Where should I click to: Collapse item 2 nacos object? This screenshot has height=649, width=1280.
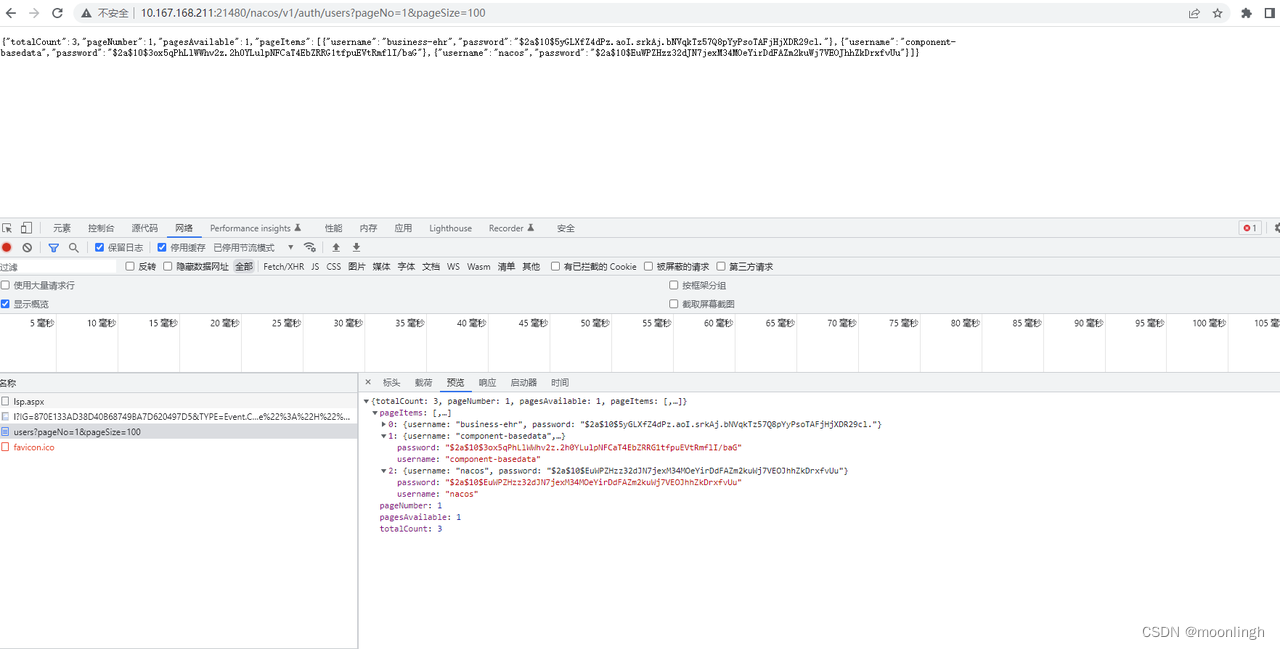pos(384,470)
